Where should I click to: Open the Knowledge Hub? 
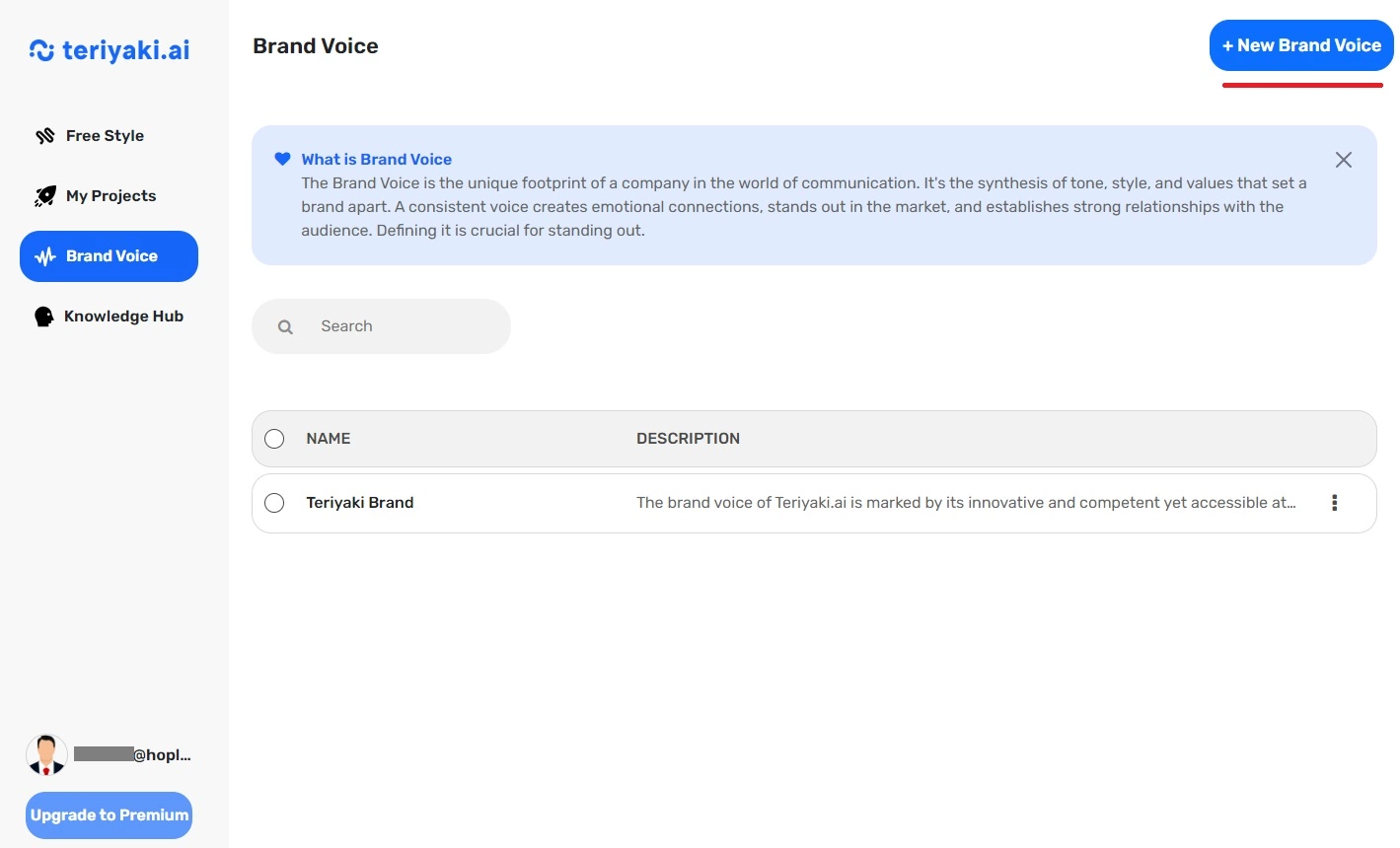click(109, 317)
